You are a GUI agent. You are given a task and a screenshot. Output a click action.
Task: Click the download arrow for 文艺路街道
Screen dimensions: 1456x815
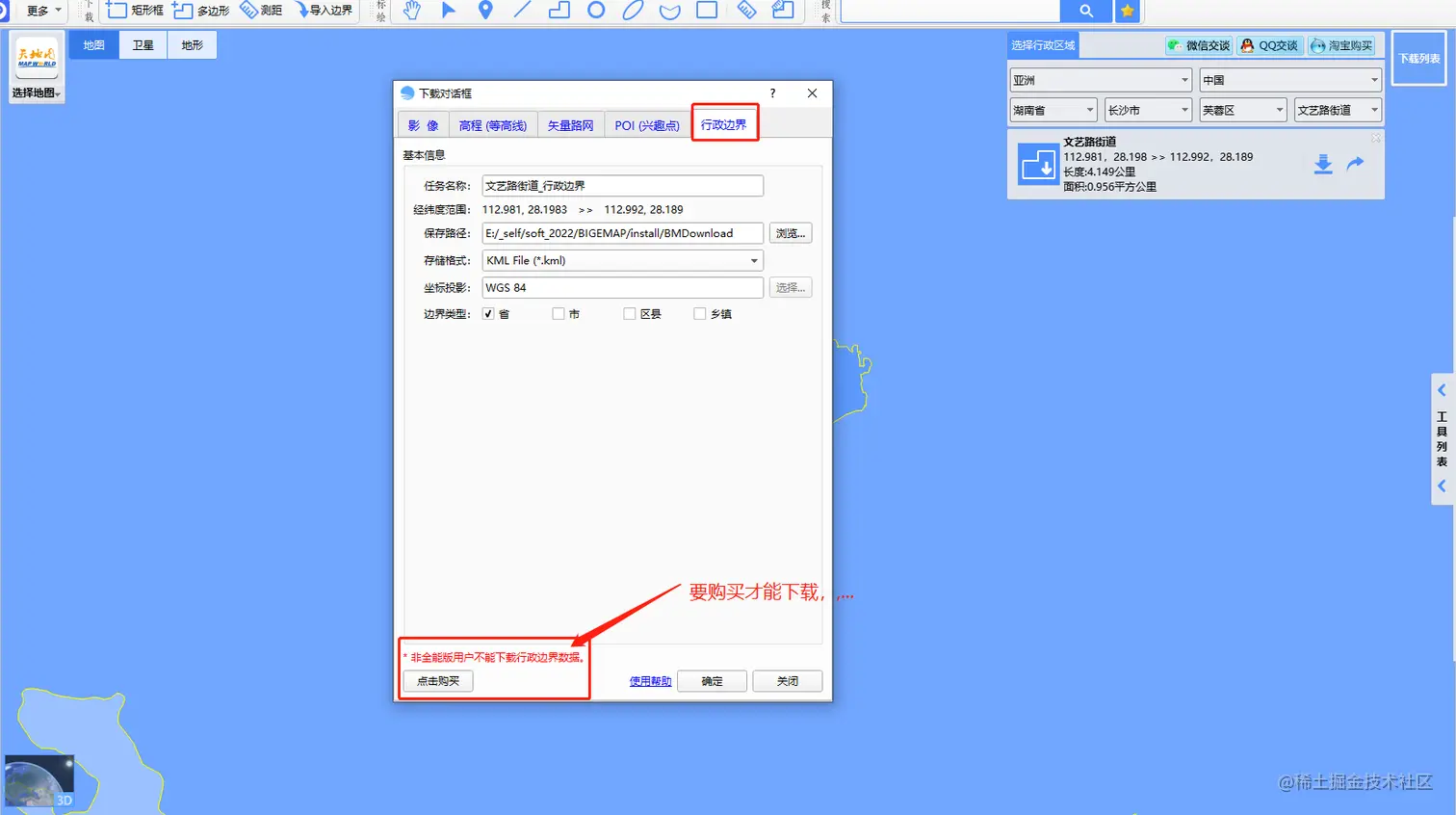[1323, 165]
